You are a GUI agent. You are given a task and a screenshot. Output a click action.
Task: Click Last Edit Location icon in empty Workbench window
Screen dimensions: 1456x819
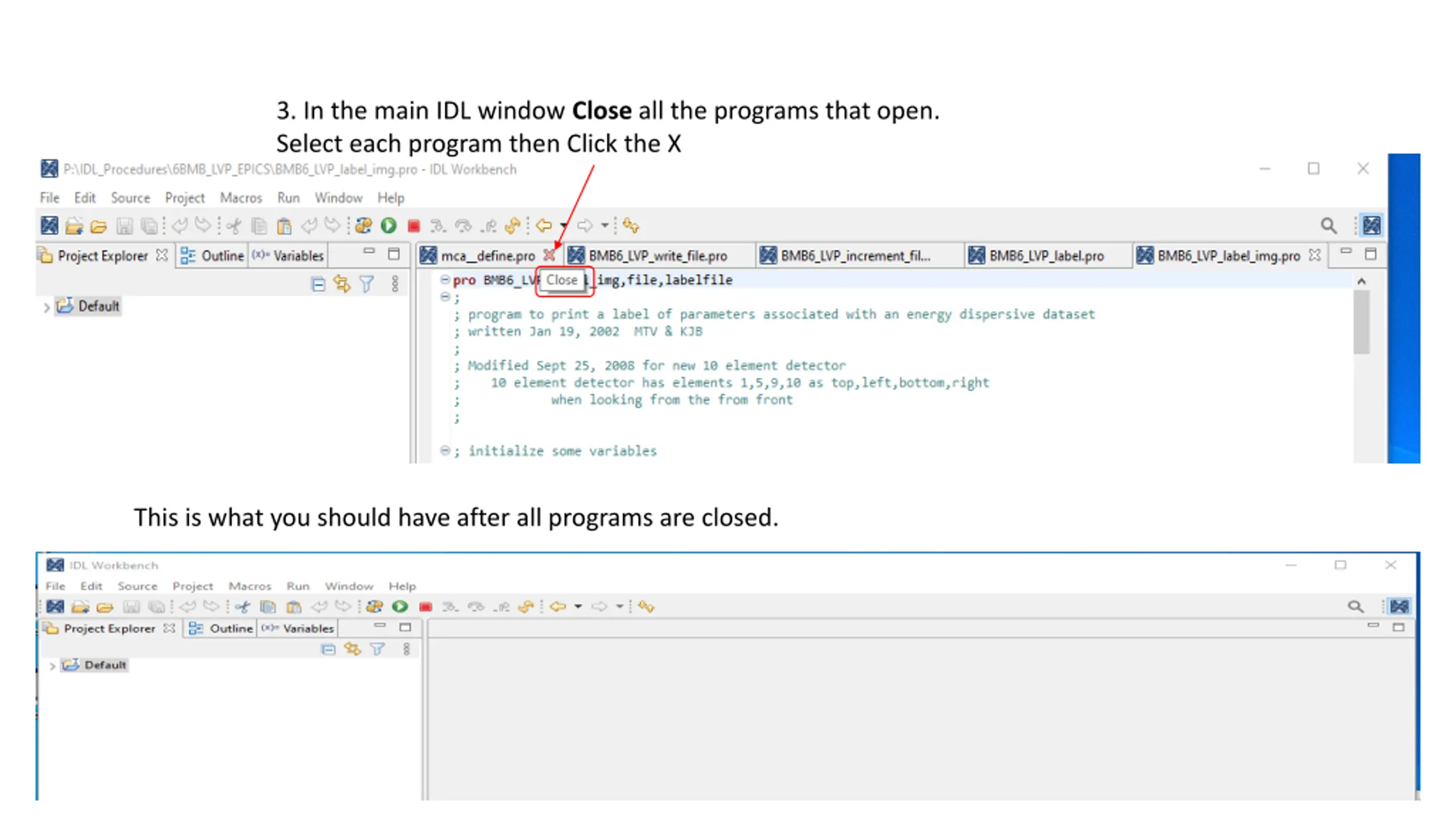click(x=646, y=606)
